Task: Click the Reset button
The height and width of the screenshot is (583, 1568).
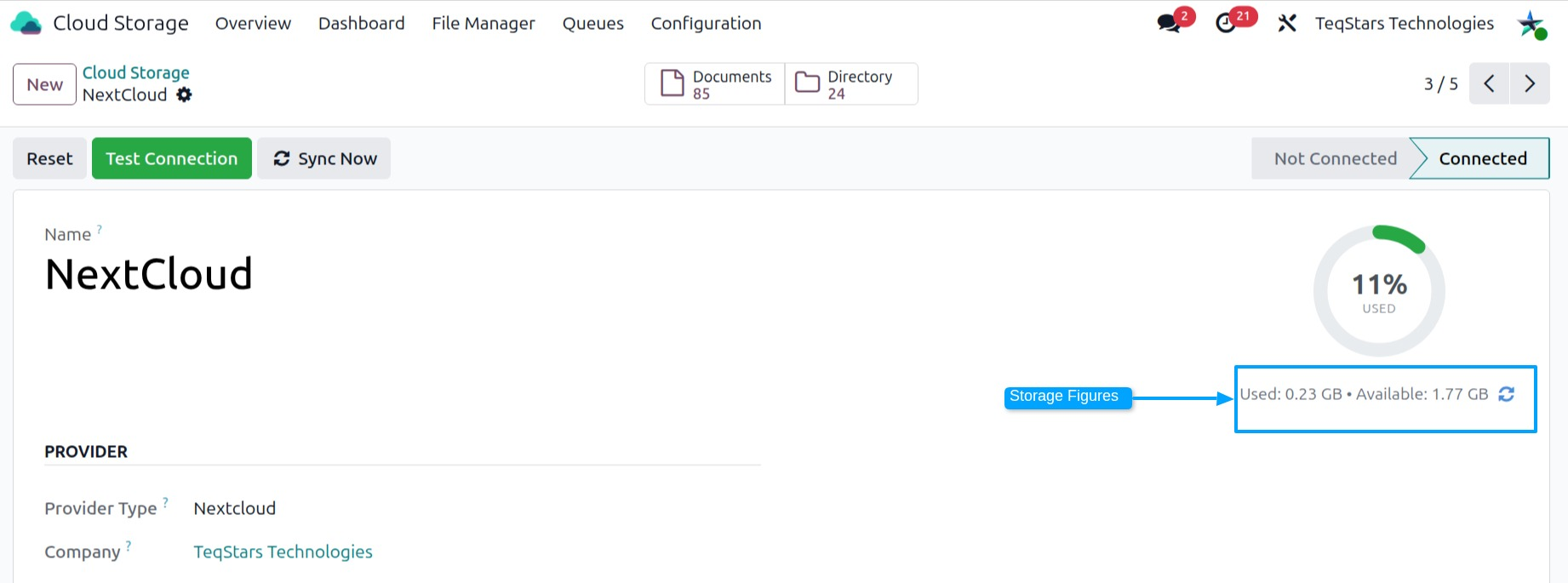Action: [49, 158]
